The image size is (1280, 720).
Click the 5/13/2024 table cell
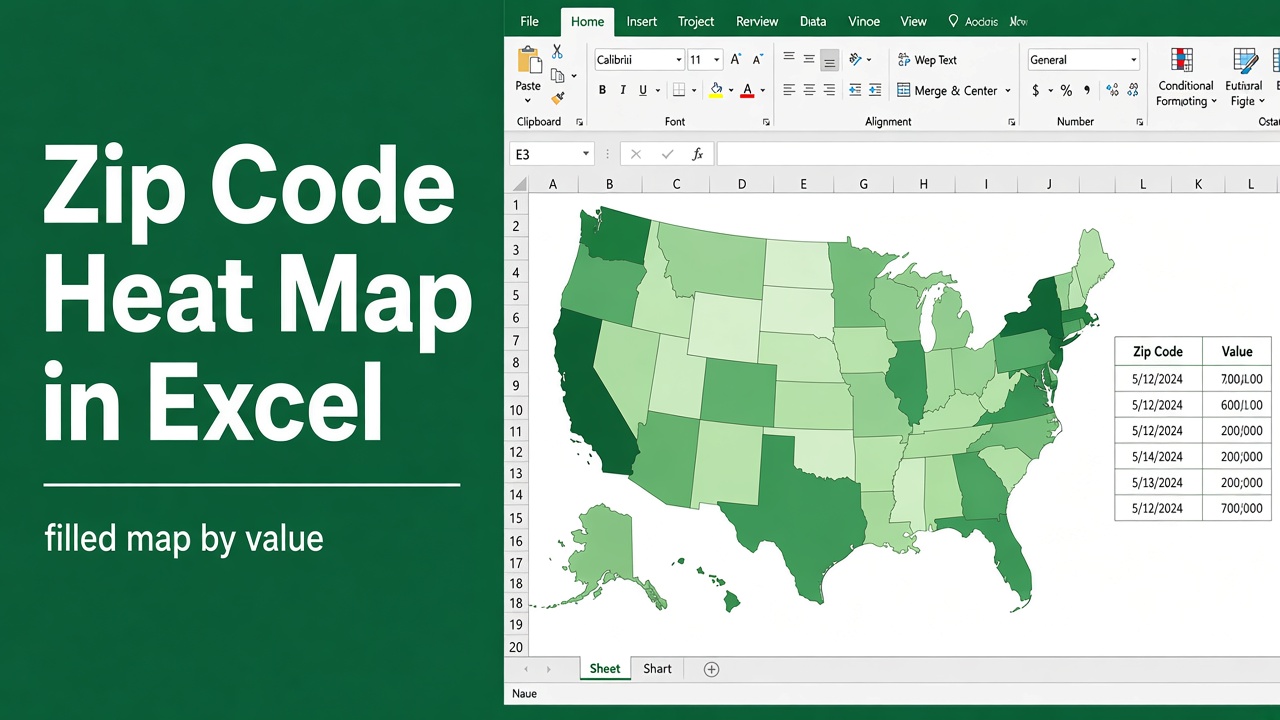(1158, 482)
